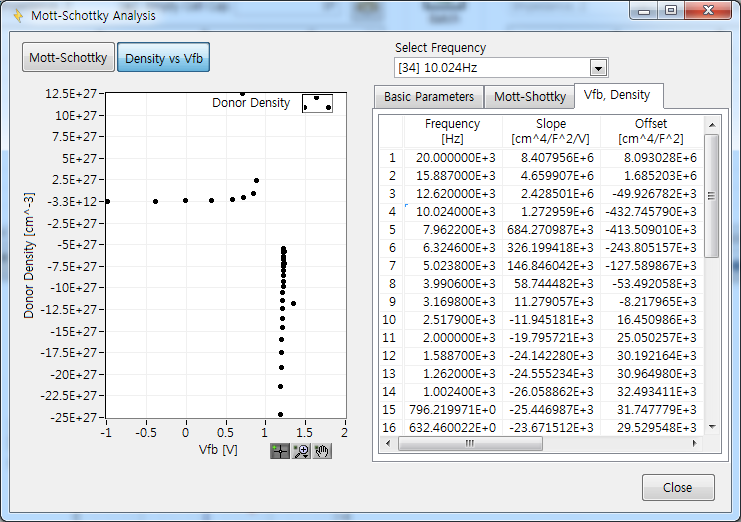Screen dimensions: 741x522
Task: Select the crosshair cursor tool below graph
Action: point(280,452)
